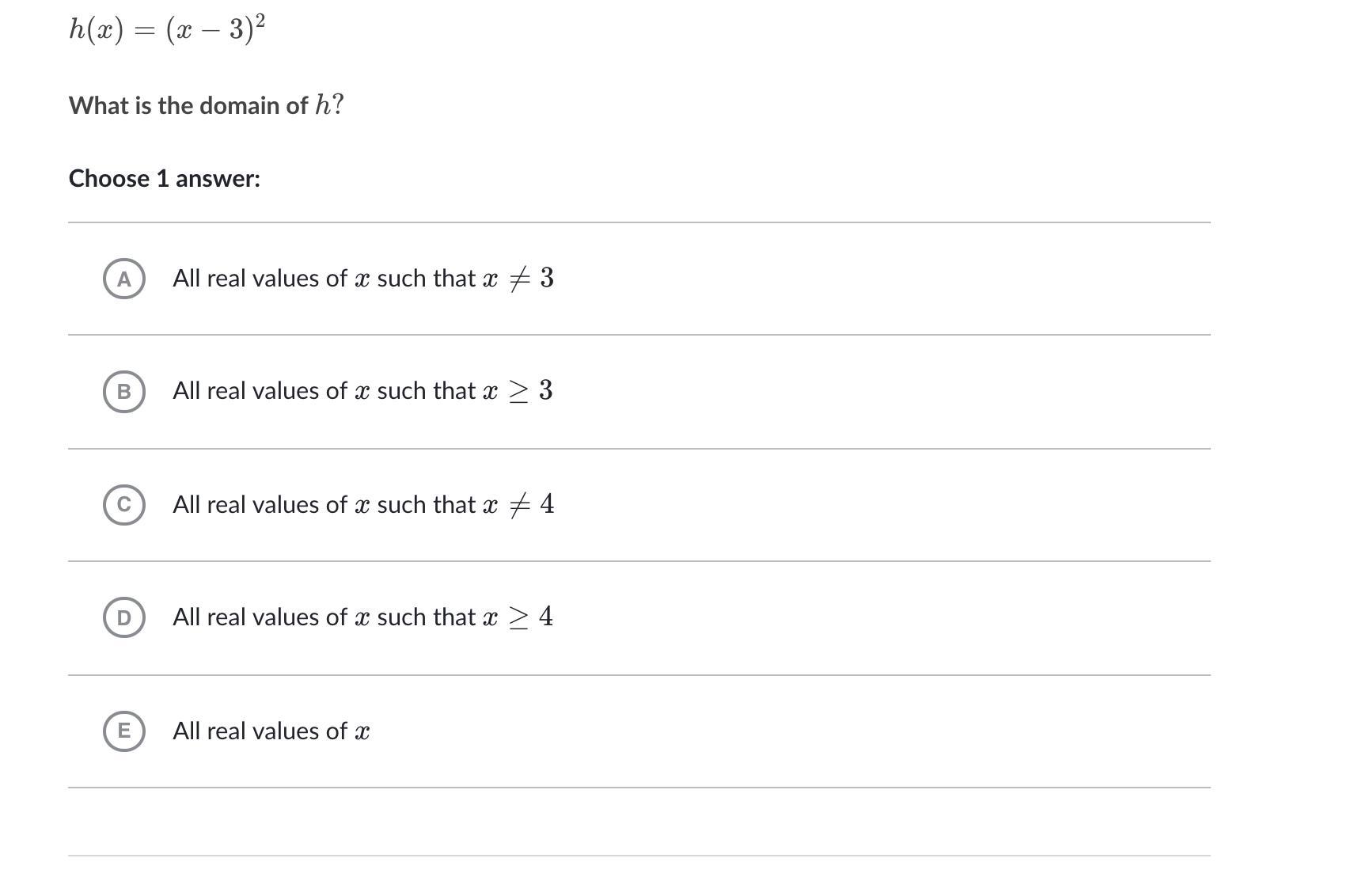Click the "x ≠ 4" math expression in option C
Screen dimensions: 1366x896
tap(518, 505)
